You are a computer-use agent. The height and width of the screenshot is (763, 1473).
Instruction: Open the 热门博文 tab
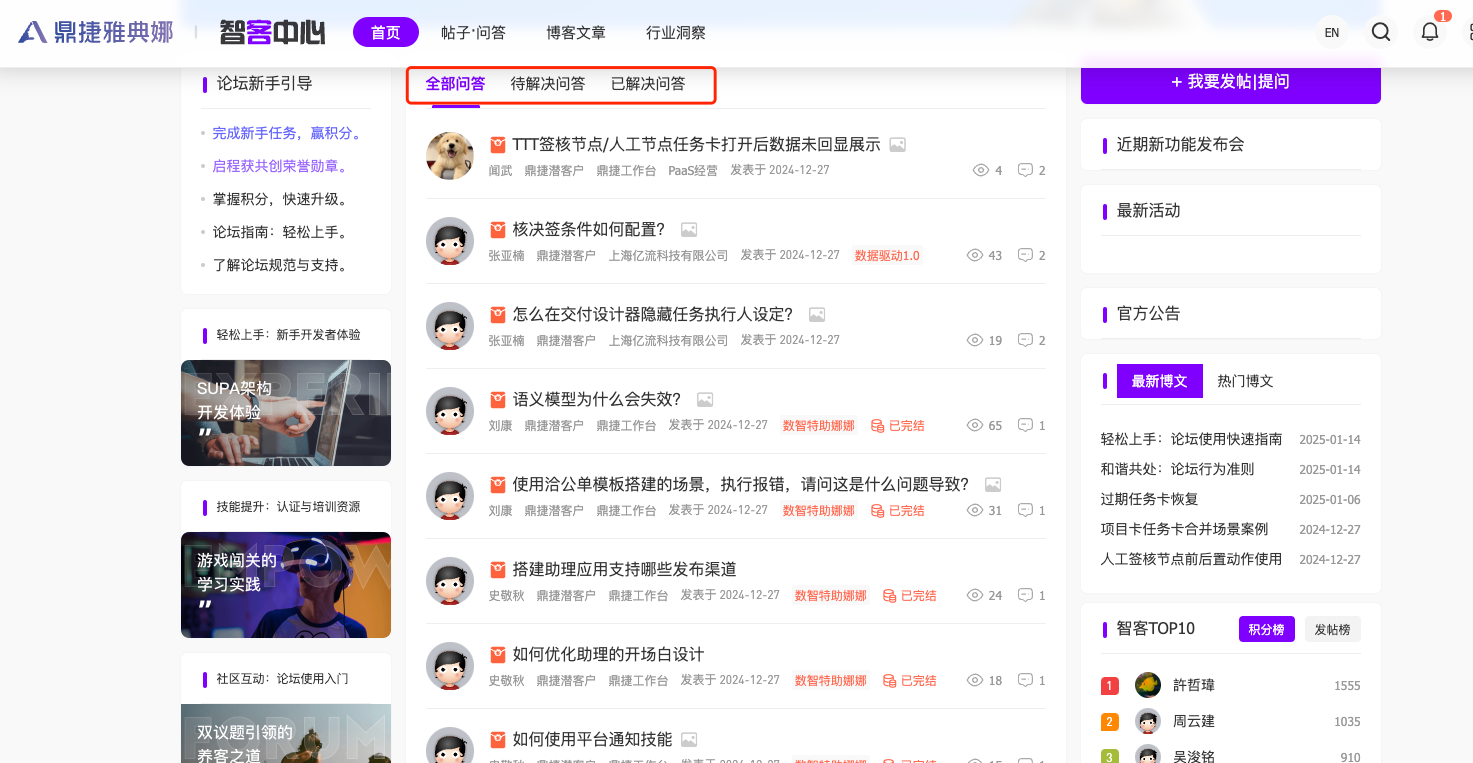pos(1245,381)
